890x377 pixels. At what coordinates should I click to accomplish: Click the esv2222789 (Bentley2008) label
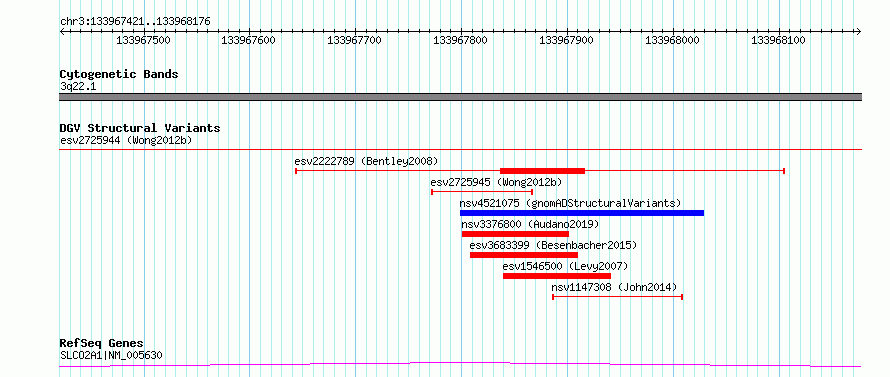click(x=367, y=161)
